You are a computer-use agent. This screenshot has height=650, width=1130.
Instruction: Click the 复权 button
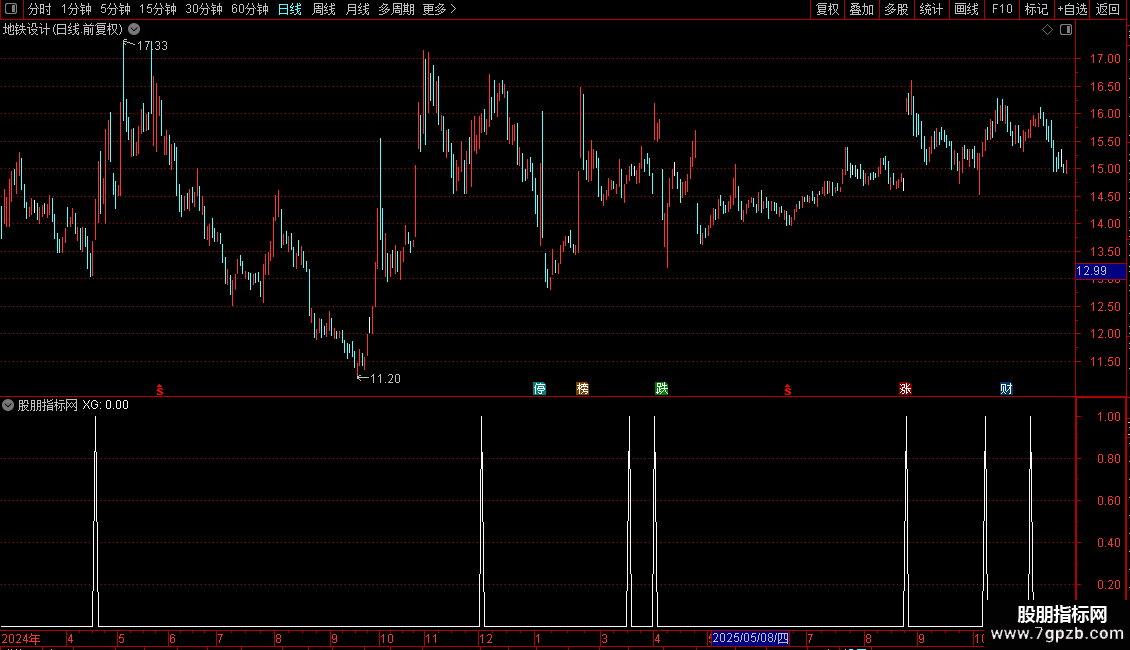[827, 9]
